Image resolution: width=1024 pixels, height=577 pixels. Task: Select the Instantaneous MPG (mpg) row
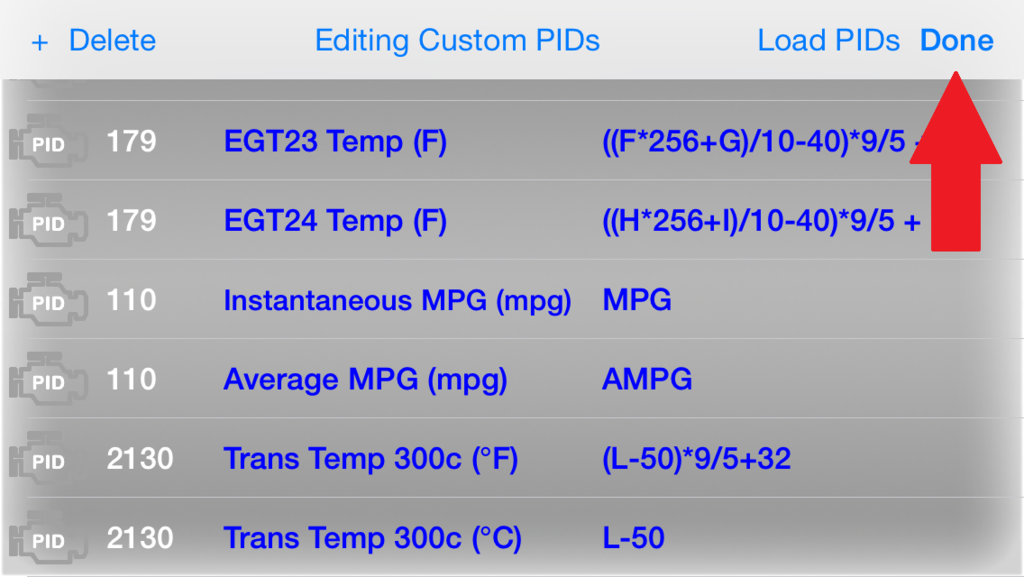[512, 300]
